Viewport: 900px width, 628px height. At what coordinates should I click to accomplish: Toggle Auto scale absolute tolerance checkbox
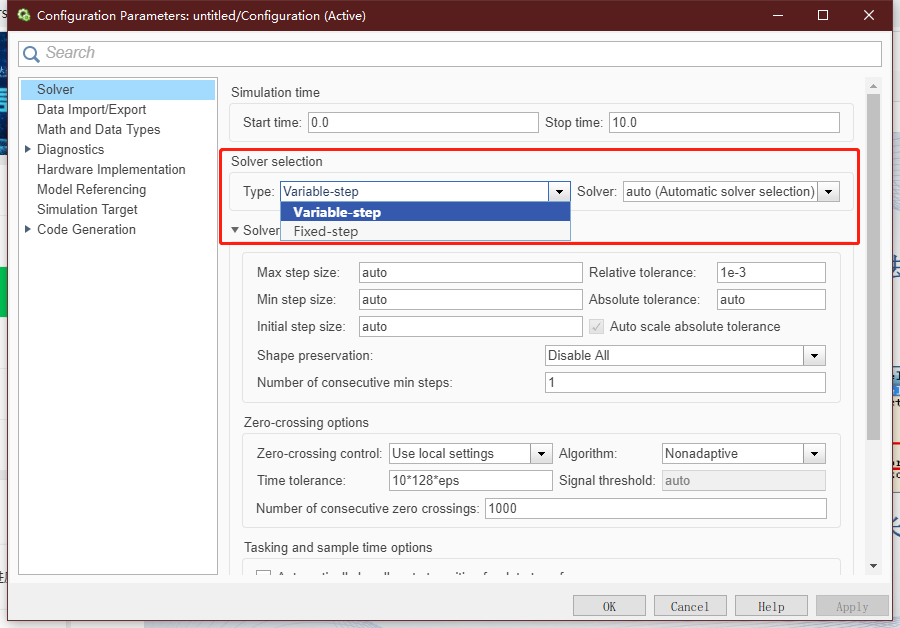pos(596,327)
